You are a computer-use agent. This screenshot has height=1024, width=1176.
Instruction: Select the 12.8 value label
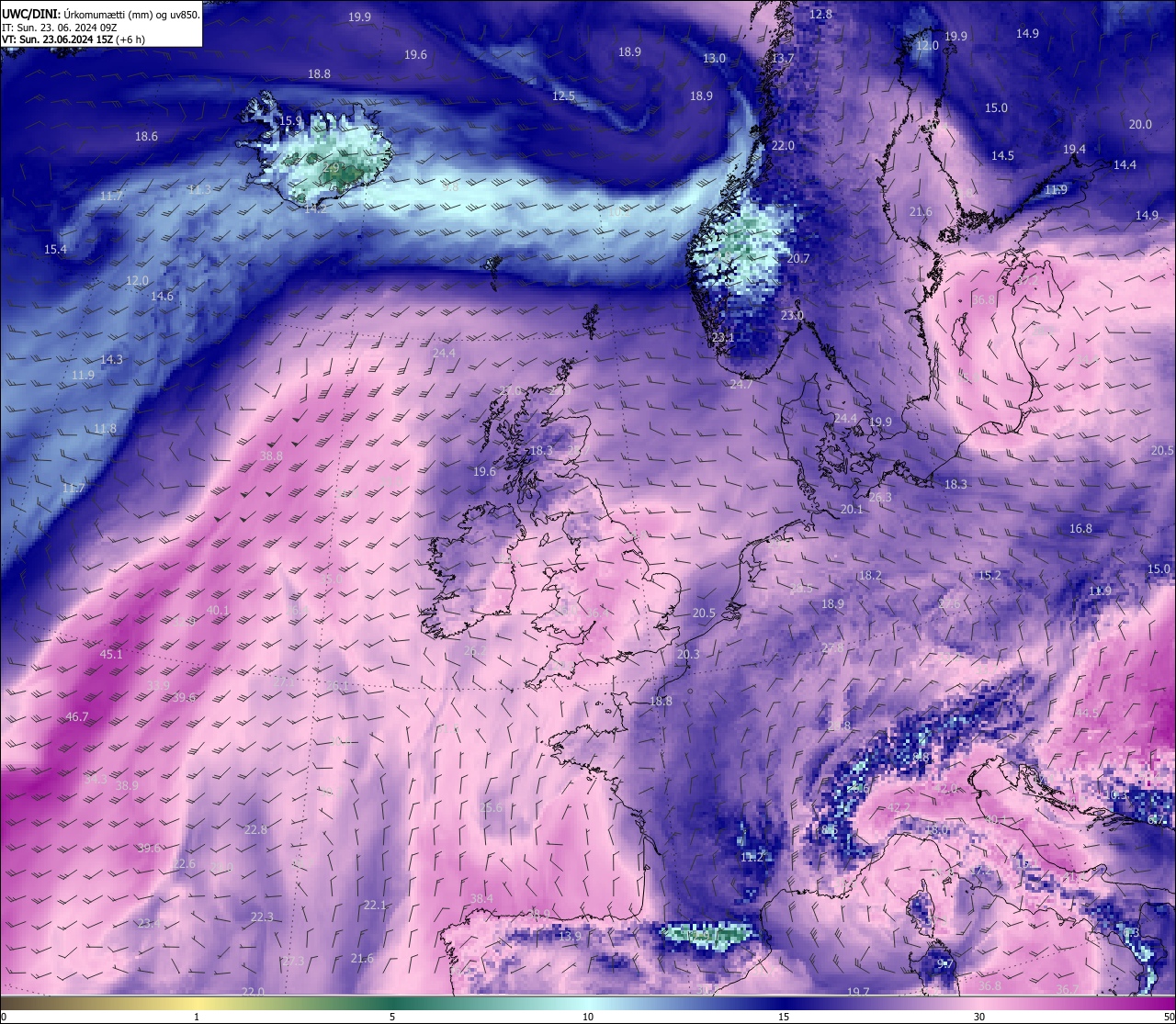(x=820, y=15)
